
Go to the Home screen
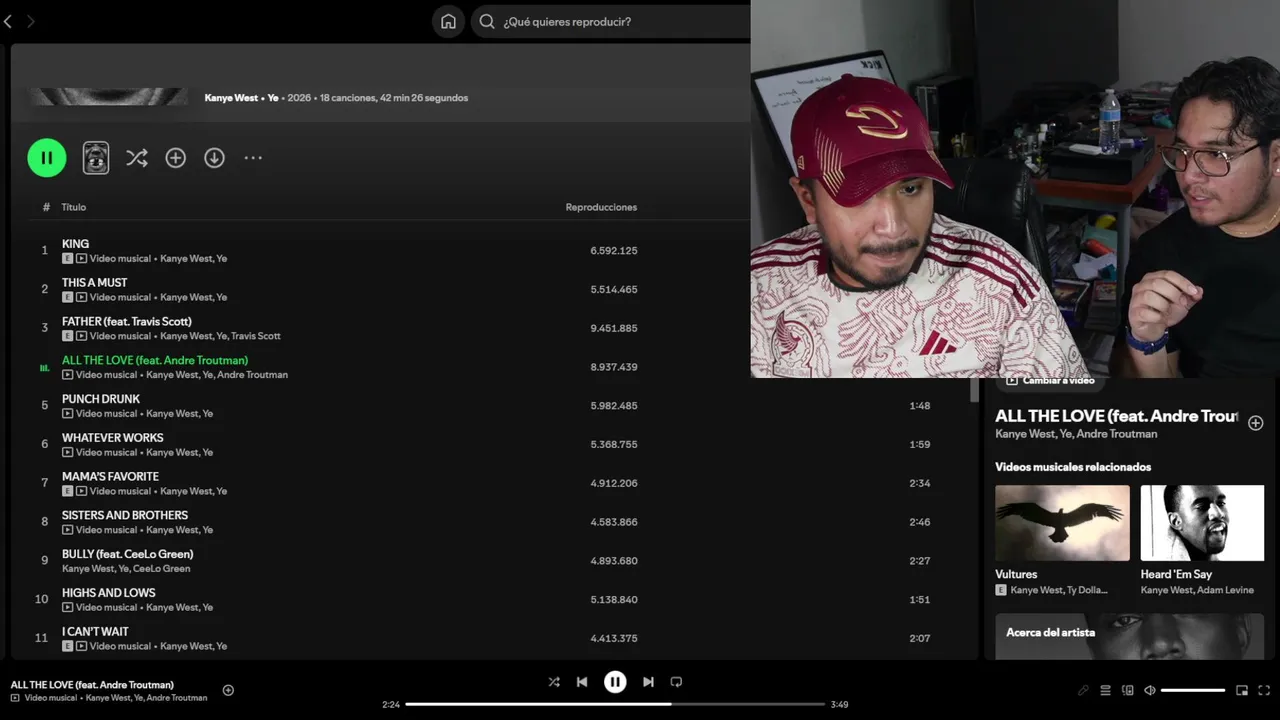click(x=448, y=21)
